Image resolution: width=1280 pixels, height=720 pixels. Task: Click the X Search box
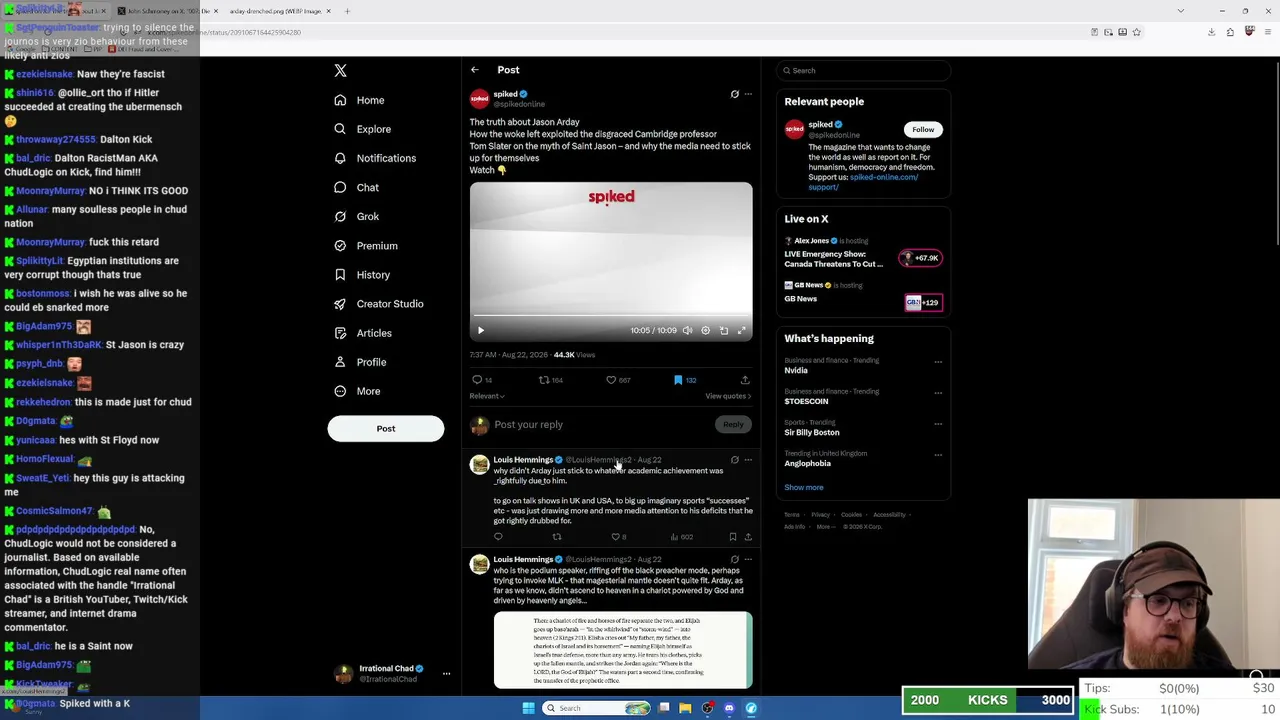click(864, 70)
